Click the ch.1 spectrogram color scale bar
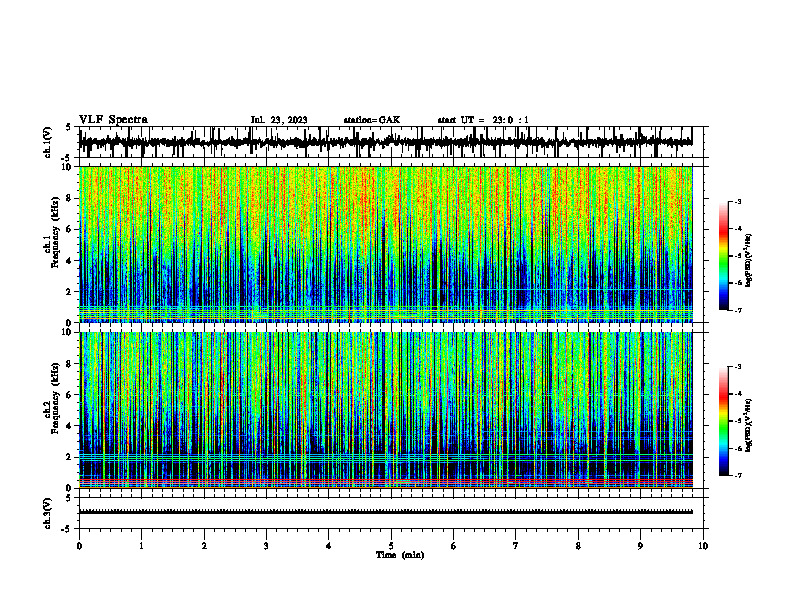This screenshot has height=612, width=792. (x=723, y=256)
